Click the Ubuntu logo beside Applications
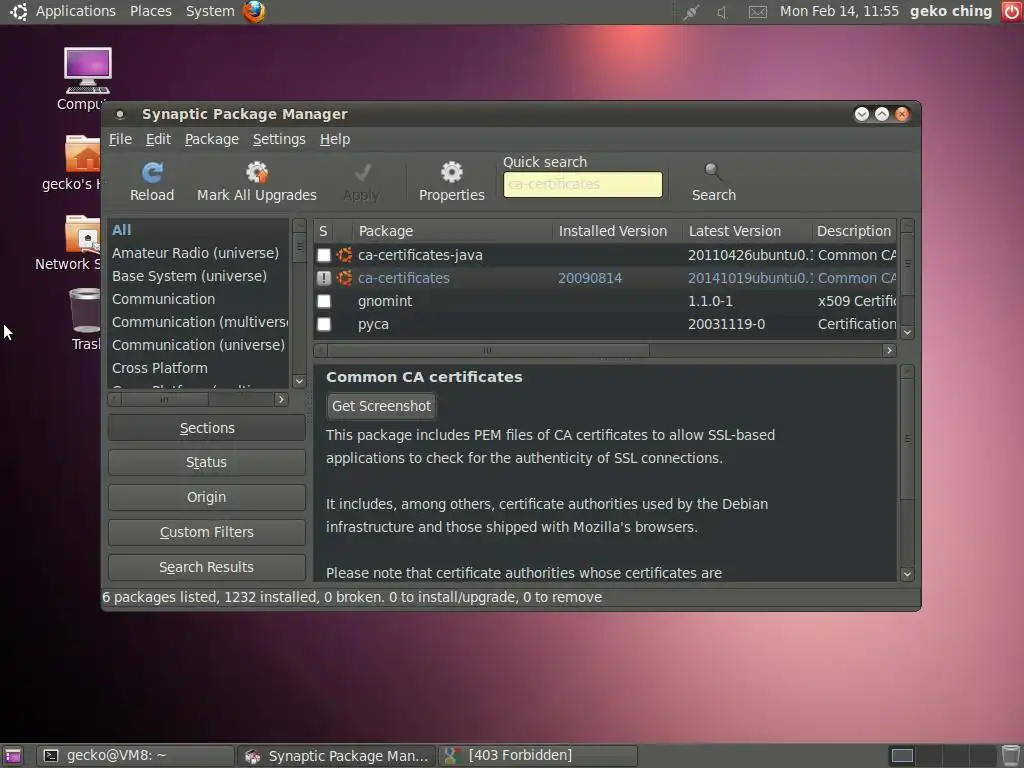Screen dimensions: 1024x768 point(18,11)
